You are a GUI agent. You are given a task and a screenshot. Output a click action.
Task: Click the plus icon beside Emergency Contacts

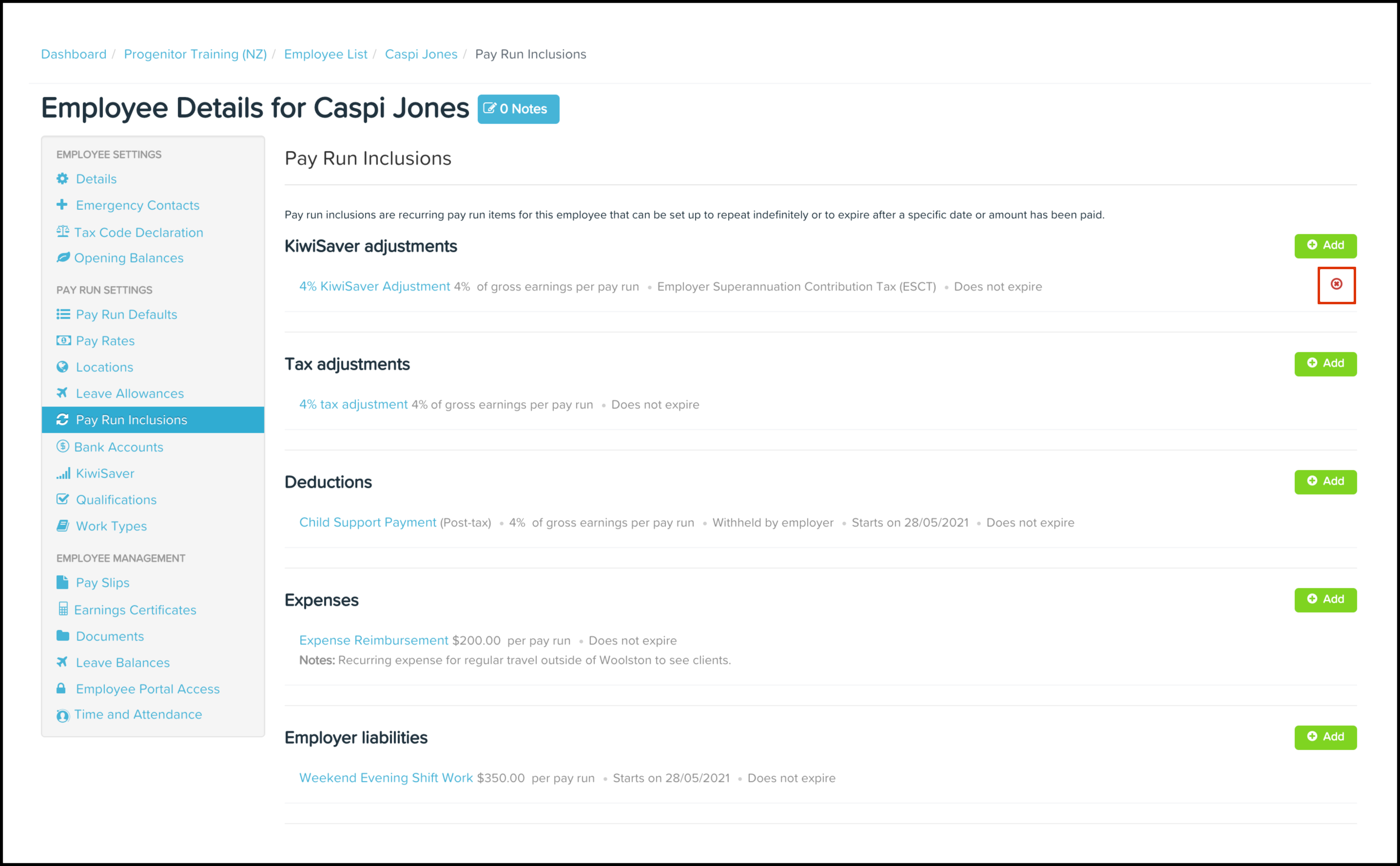pyautogui.click(x=62, y=204)
